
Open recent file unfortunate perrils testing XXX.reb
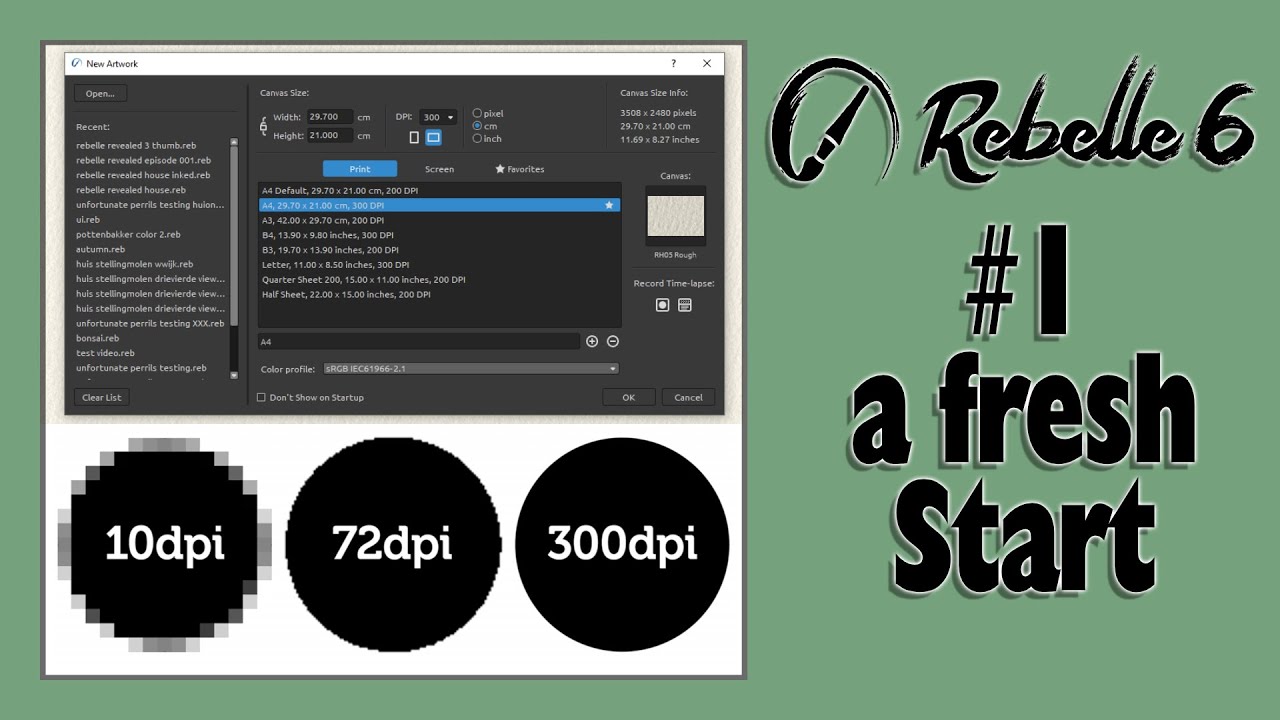[x=149, y=323]
